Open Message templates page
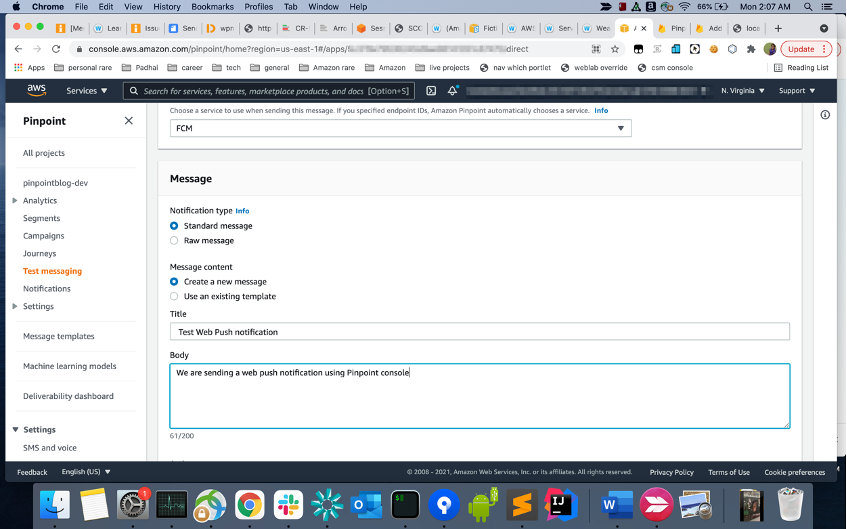This screenshot has width=847, height=529. 58,336
